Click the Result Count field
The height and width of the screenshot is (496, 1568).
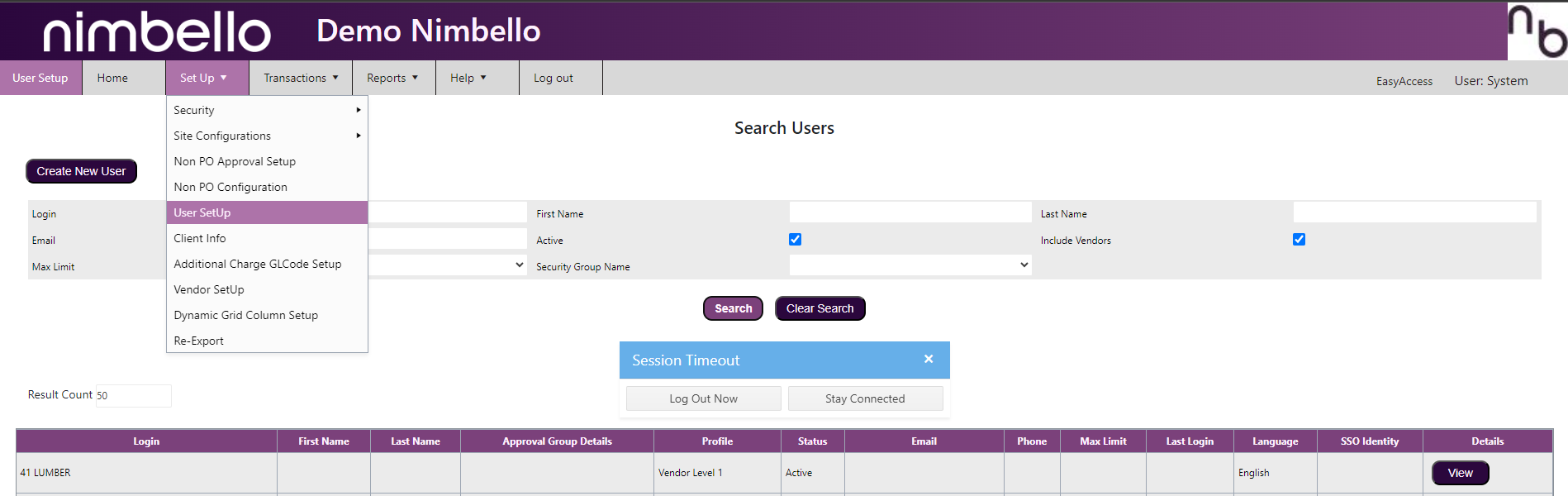point(133,395)
